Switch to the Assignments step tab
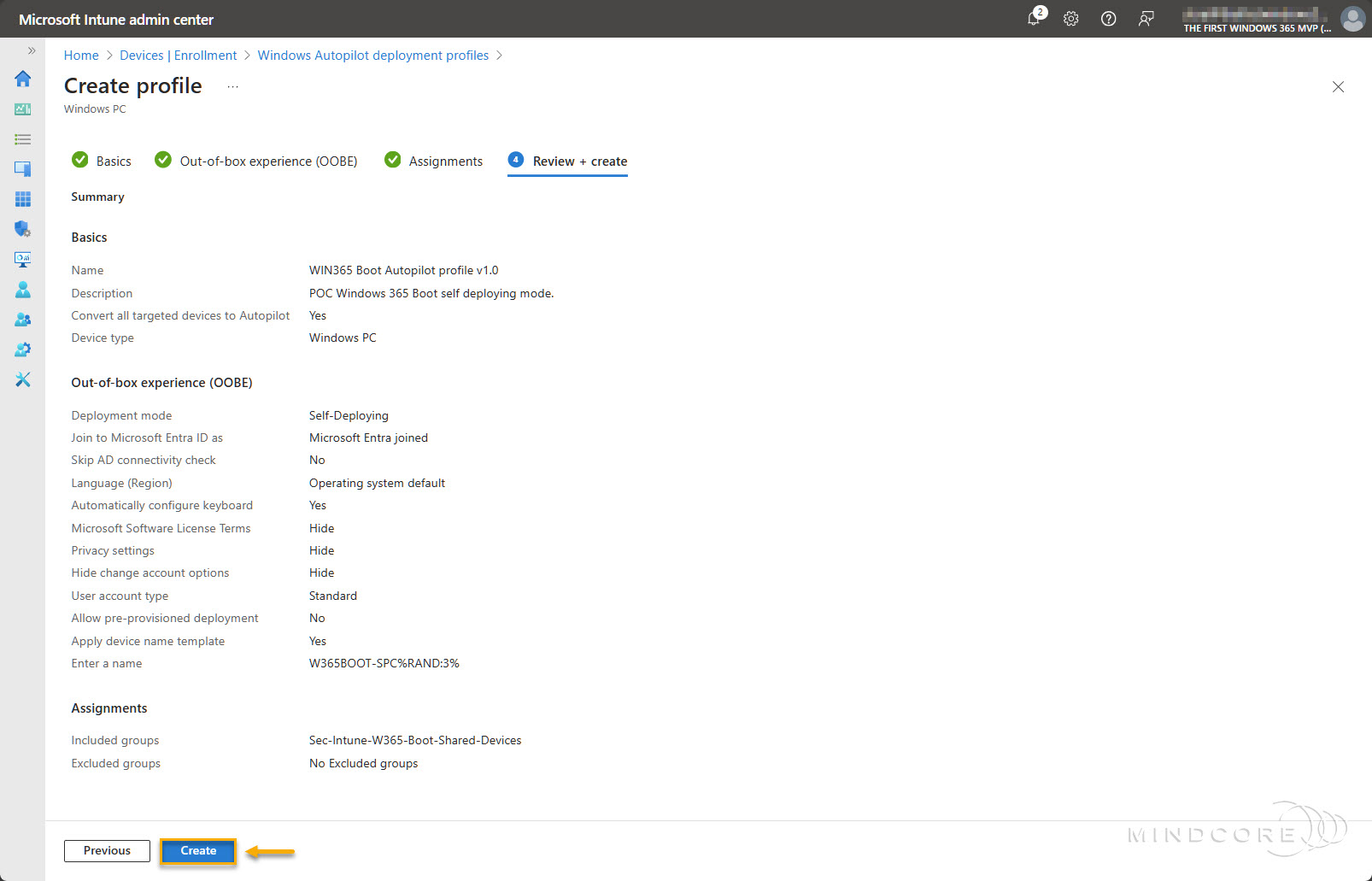 pyautogui.click(x=445, y=162)
